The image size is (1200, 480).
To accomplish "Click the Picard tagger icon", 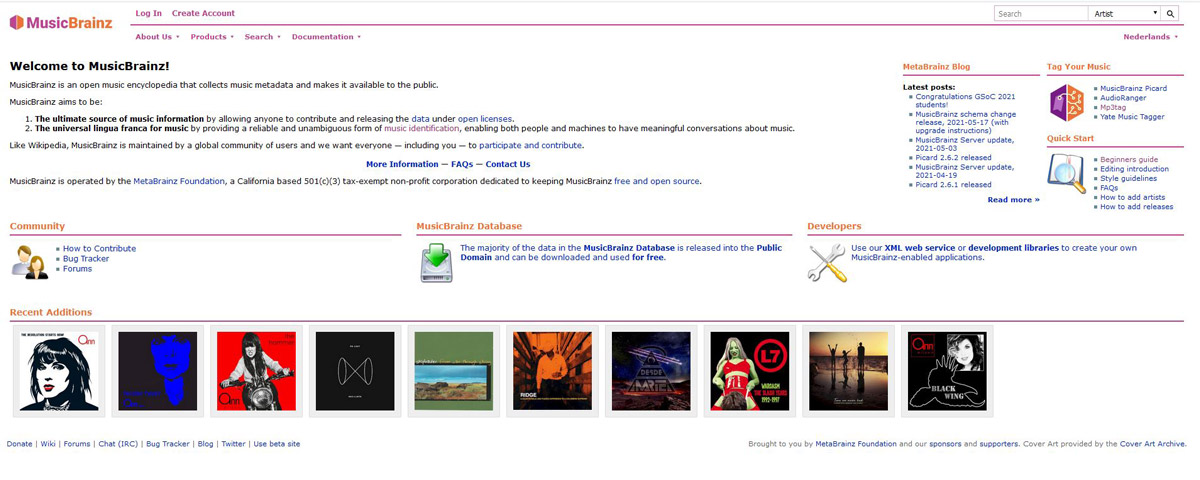I will click(1066, 102).
